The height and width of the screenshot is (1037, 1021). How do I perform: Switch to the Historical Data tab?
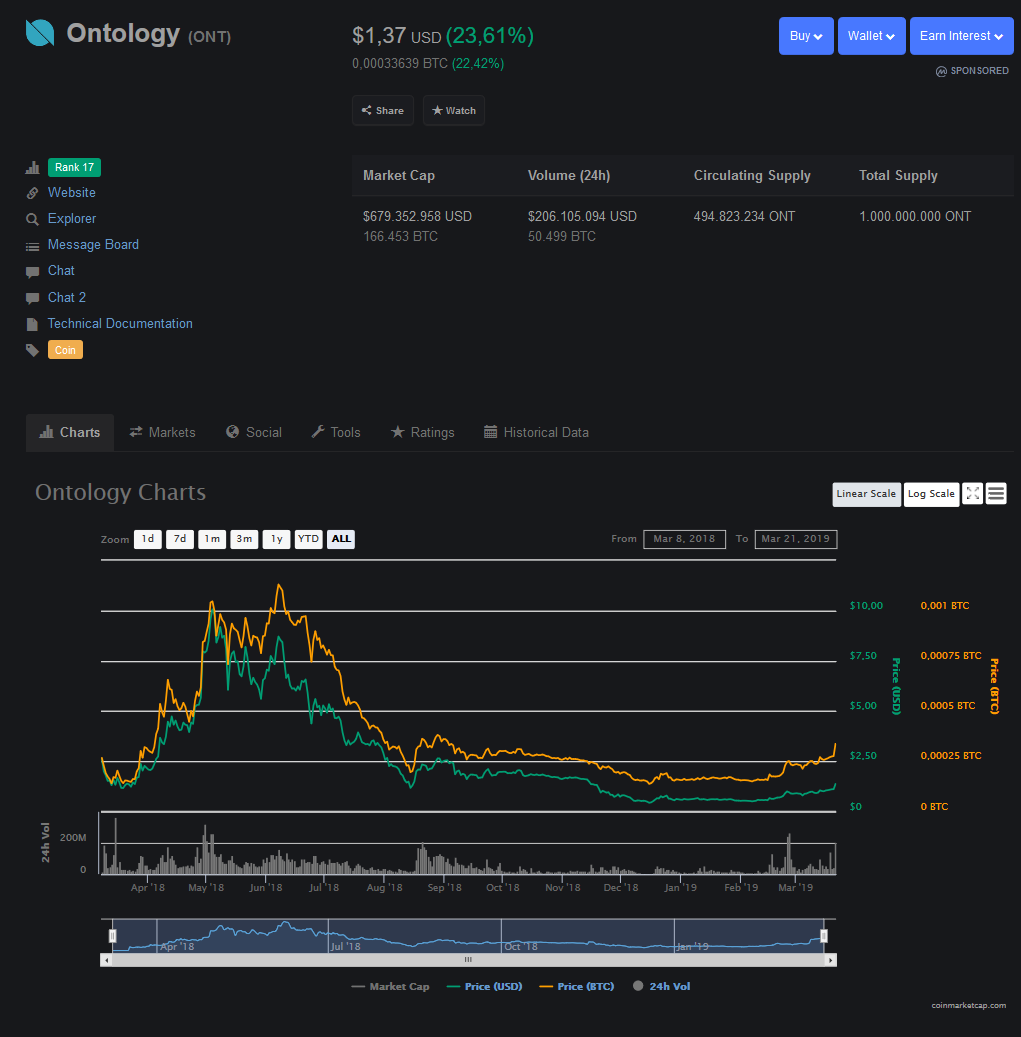536,433
